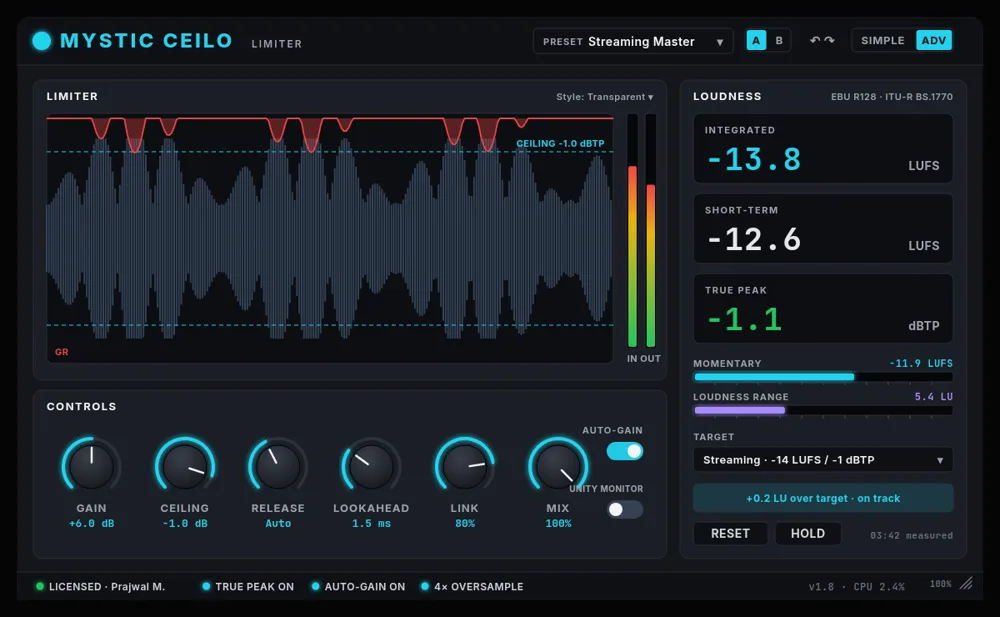Enable the Unity Monitor switch
Image resolution: width=1000 pixels, height=617 pixels.
point(624,509)
